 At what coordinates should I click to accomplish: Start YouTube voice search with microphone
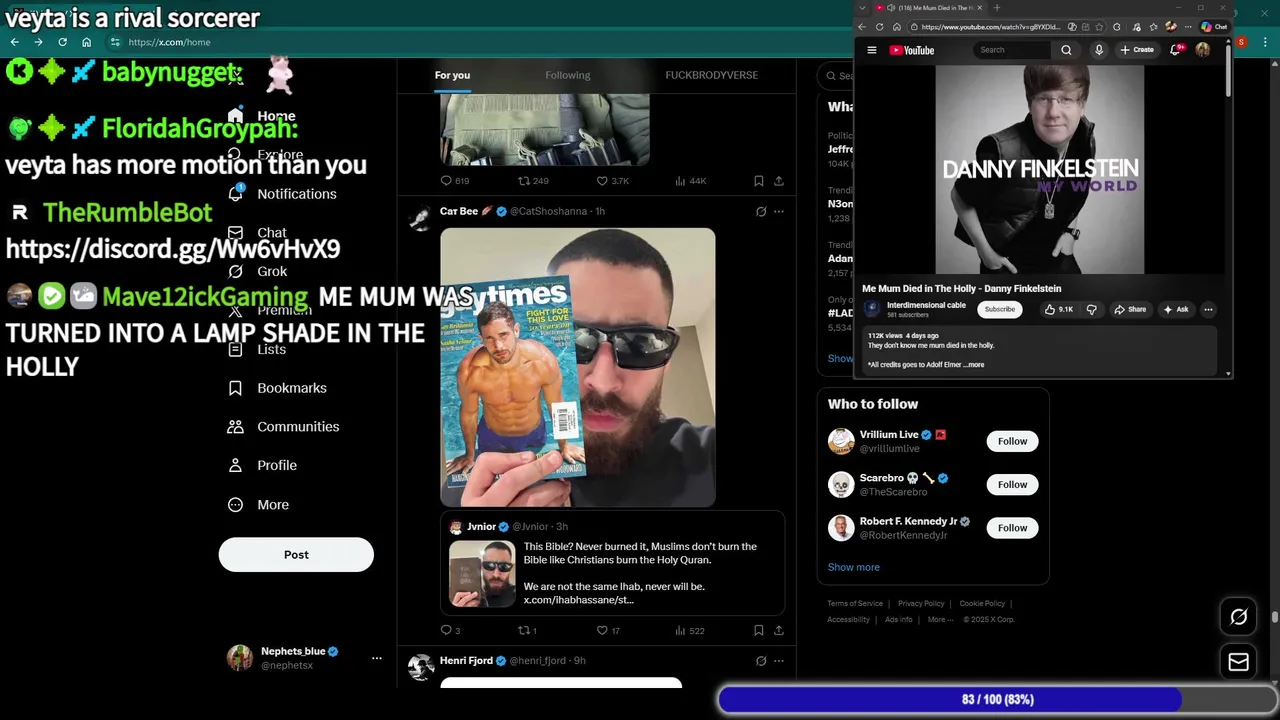(1099, 50)
